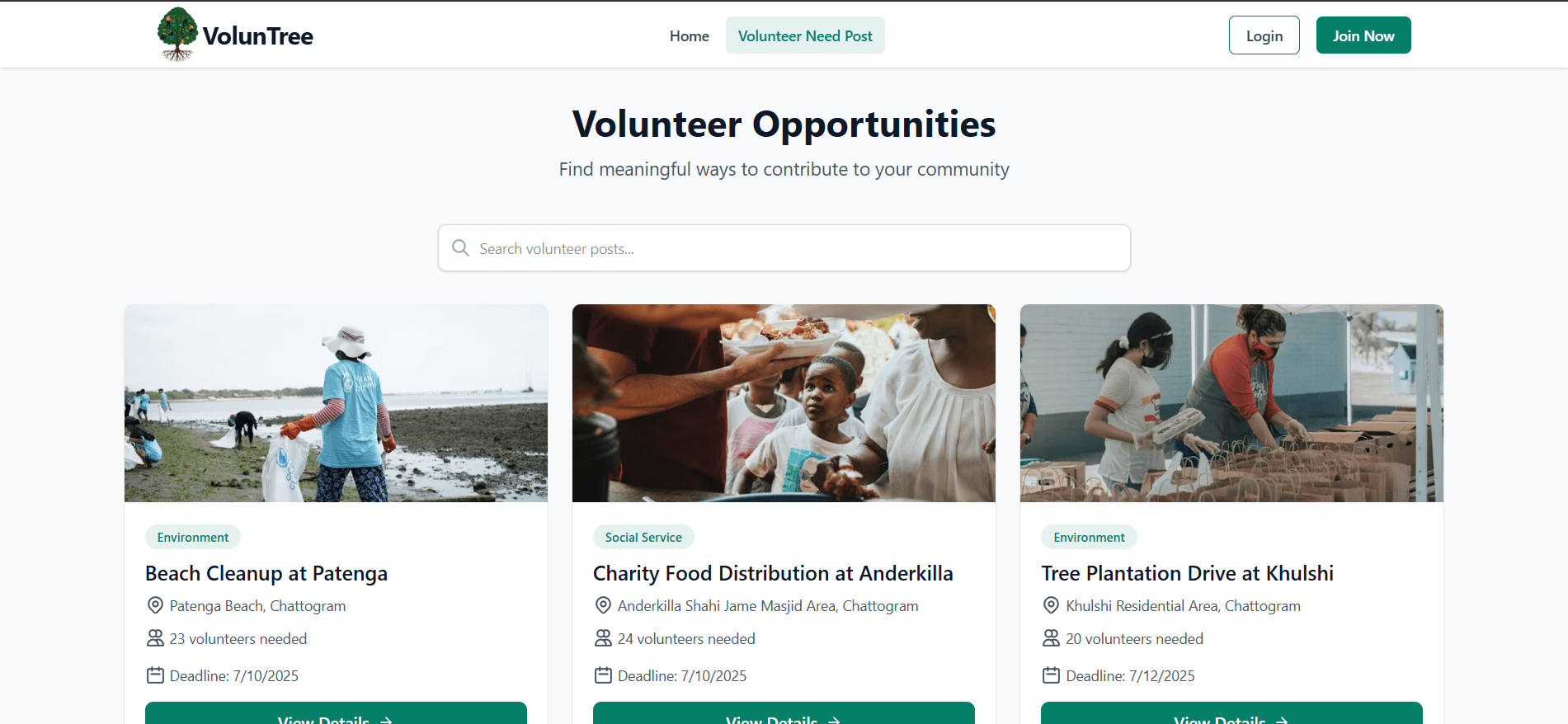
Task: Click location pin icon for Patenga Beach
Action: [155, 605]
